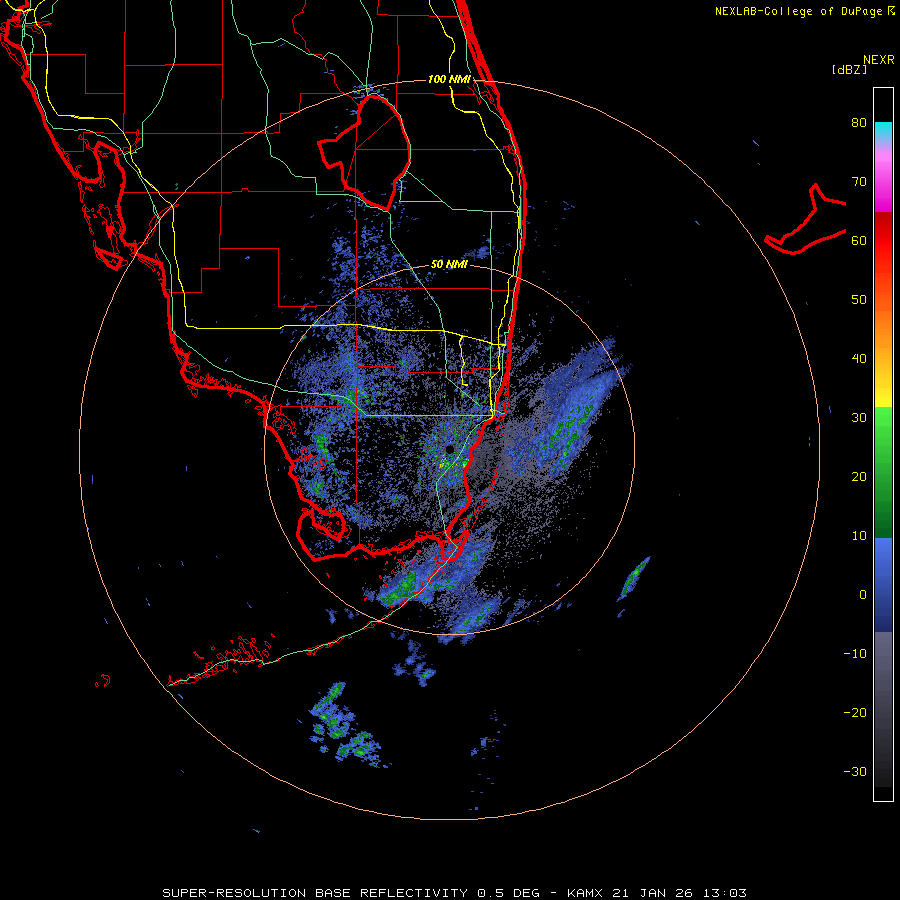This screenshot has height=900, width=900.
Task: Click the 70 value on the dBZ scale
Action: pos(859,182)
